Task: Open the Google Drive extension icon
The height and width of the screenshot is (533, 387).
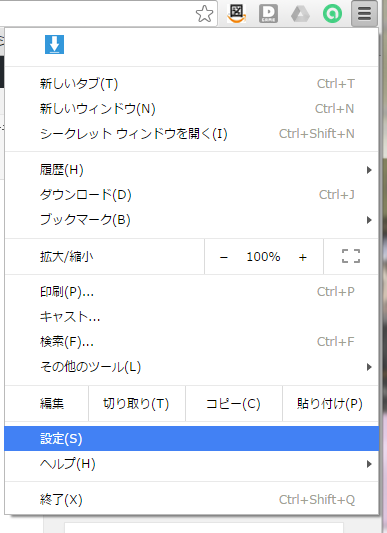Action: point(300,14)
